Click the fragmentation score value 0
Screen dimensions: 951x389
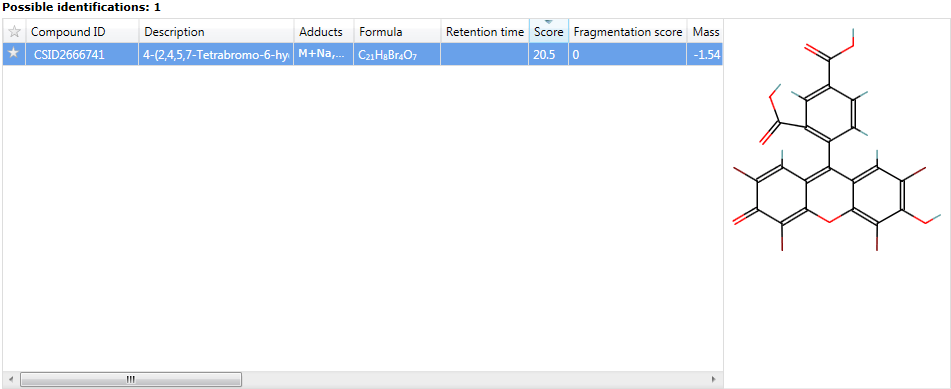[628, 55]
